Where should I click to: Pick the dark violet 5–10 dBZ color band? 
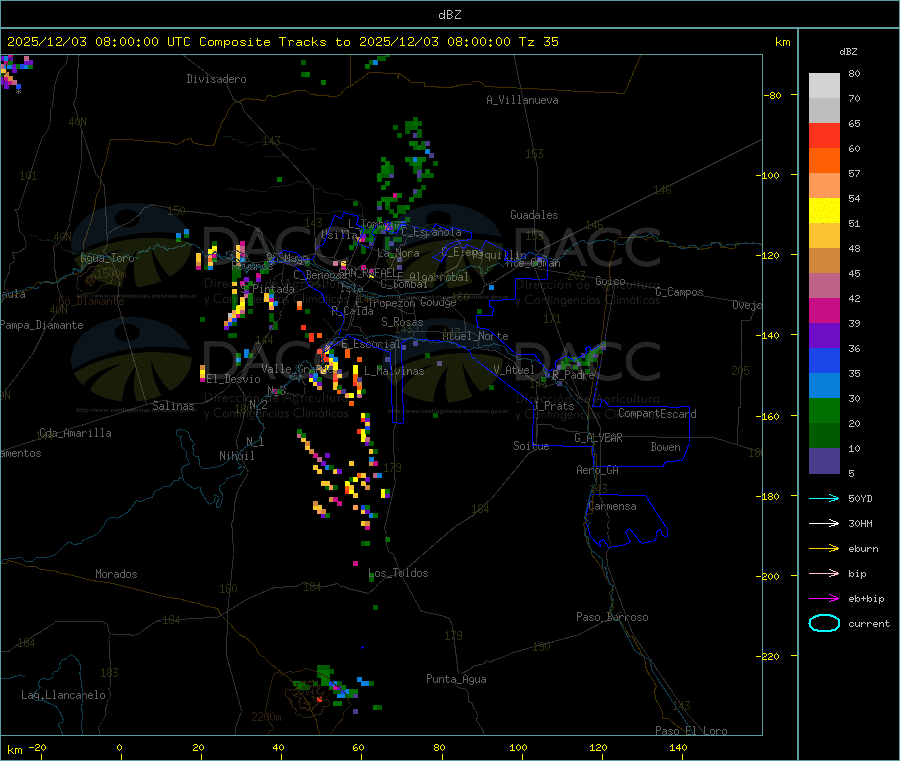pos(824,461)
